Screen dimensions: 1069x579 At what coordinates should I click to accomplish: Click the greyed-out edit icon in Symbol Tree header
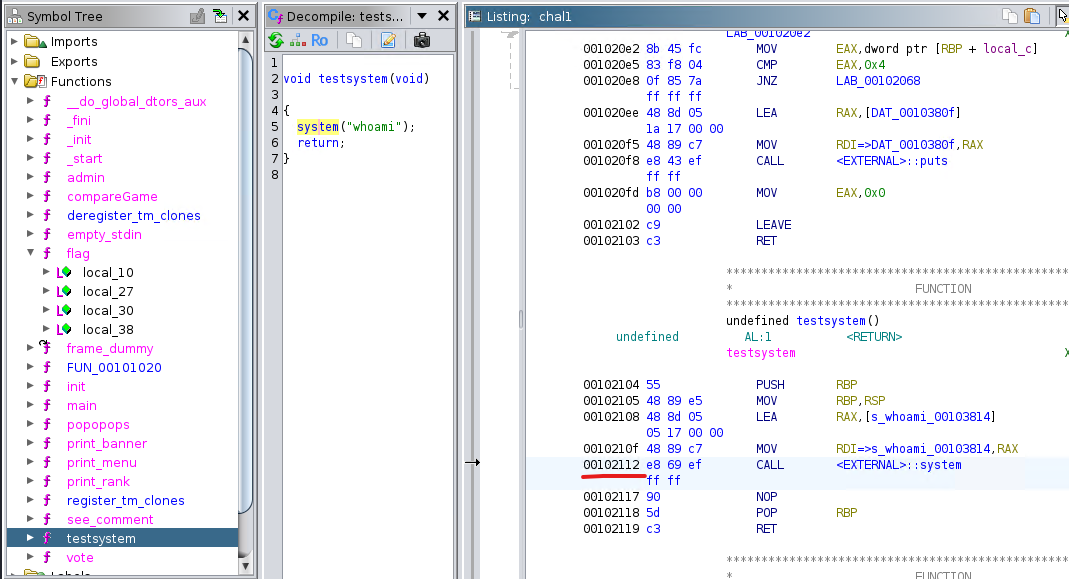tap(197, 16)
